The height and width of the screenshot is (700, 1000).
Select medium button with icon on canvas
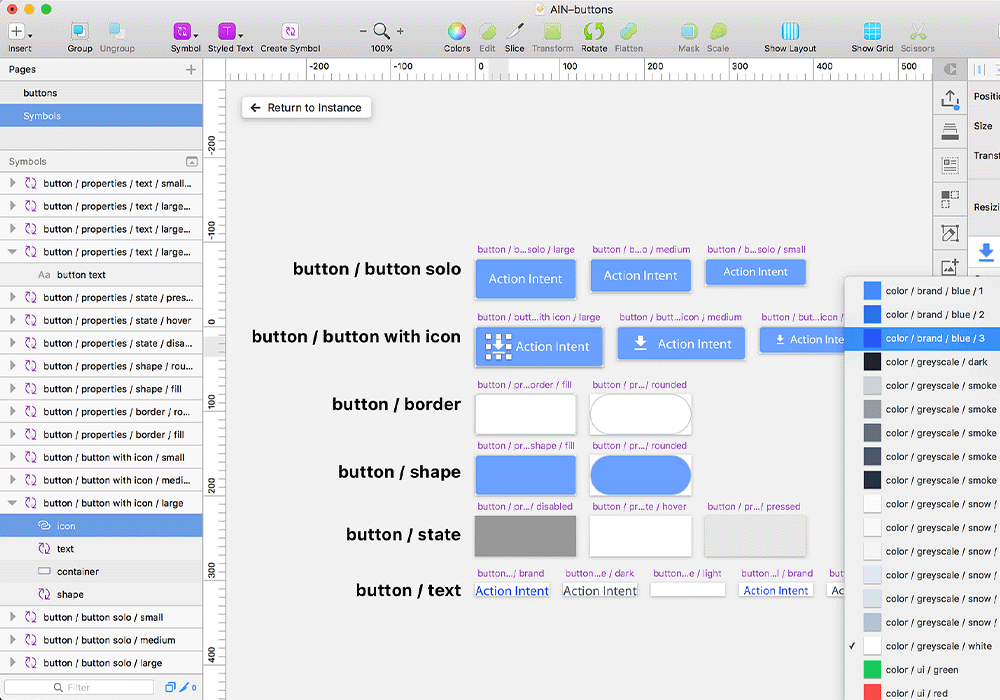[x=681, y=344]
